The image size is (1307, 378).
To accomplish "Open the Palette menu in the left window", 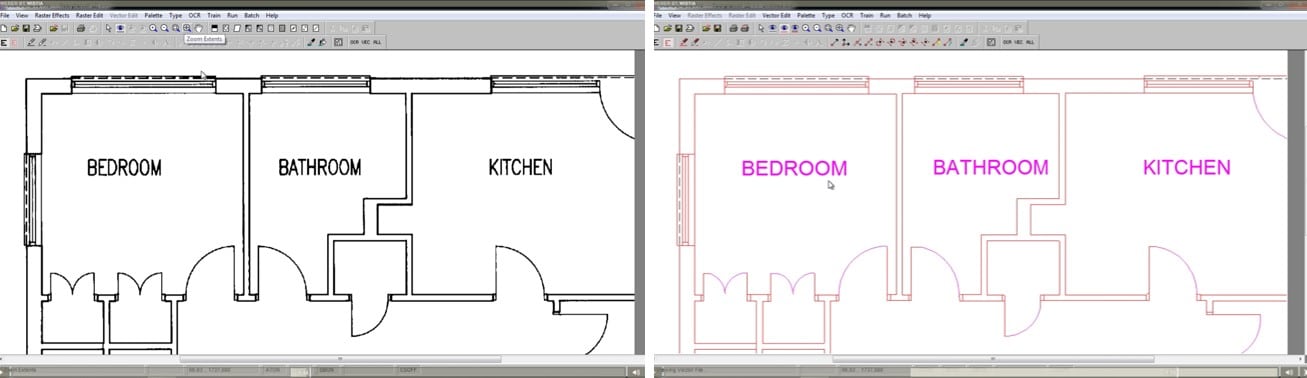I will [154, 16].
